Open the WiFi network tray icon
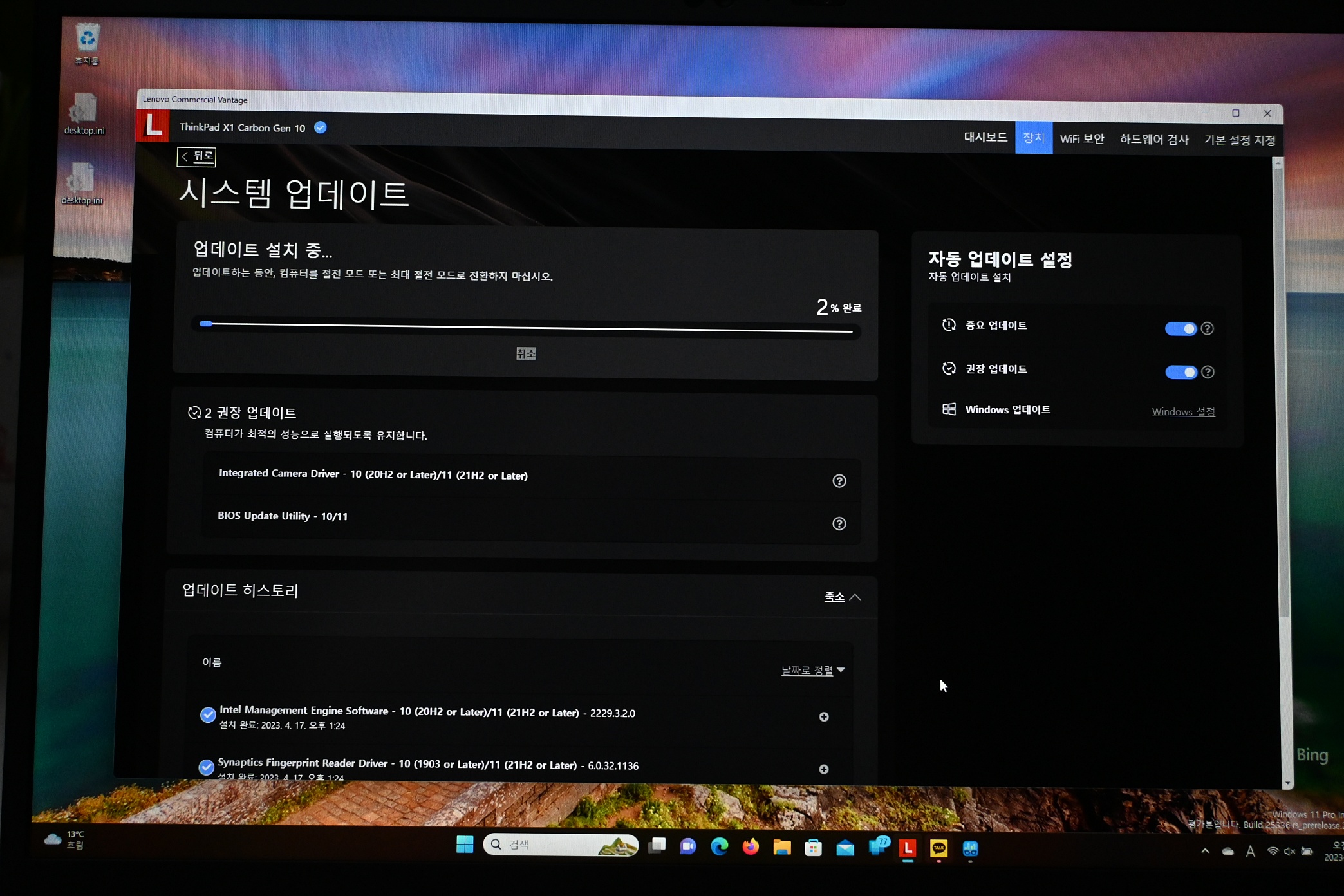This screenshot has width=1344, height=896. [1273, 851]
